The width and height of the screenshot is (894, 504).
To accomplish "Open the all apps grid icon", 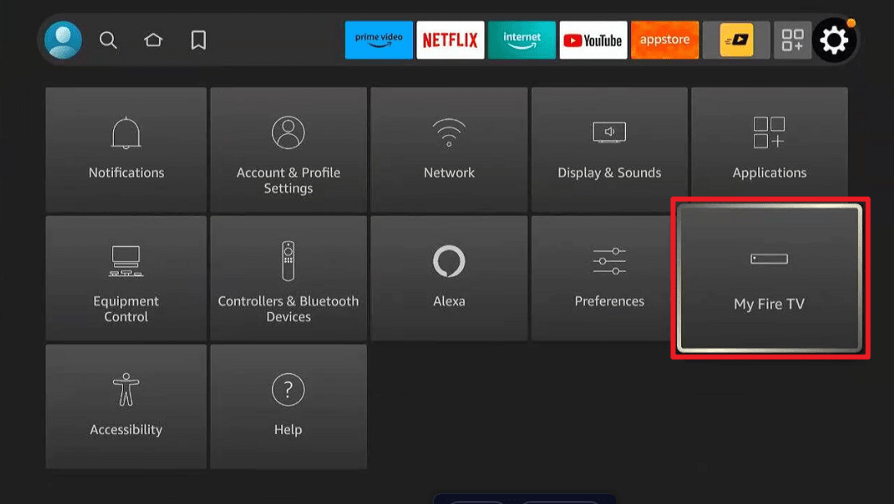I will point(793,40).
